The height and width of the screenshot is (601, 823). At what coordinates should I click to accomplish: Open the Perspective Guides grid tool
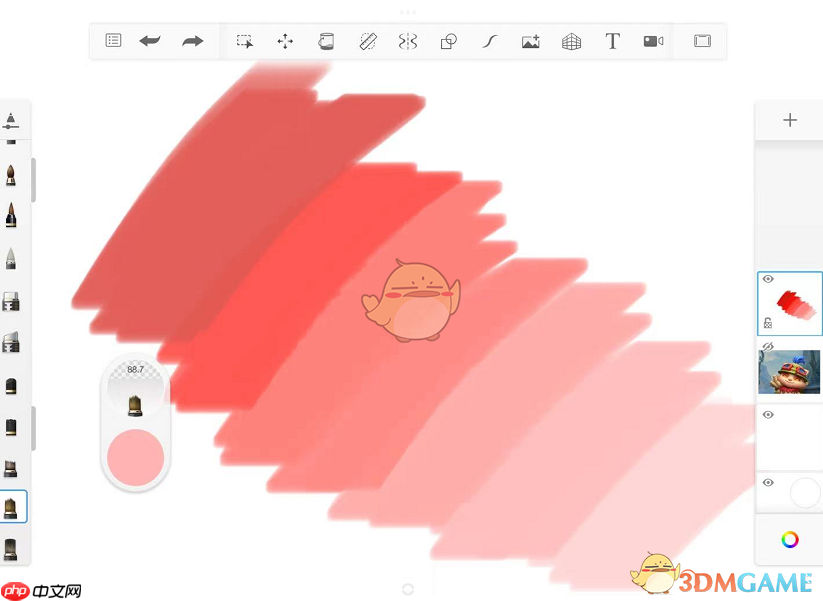[571, 41]
